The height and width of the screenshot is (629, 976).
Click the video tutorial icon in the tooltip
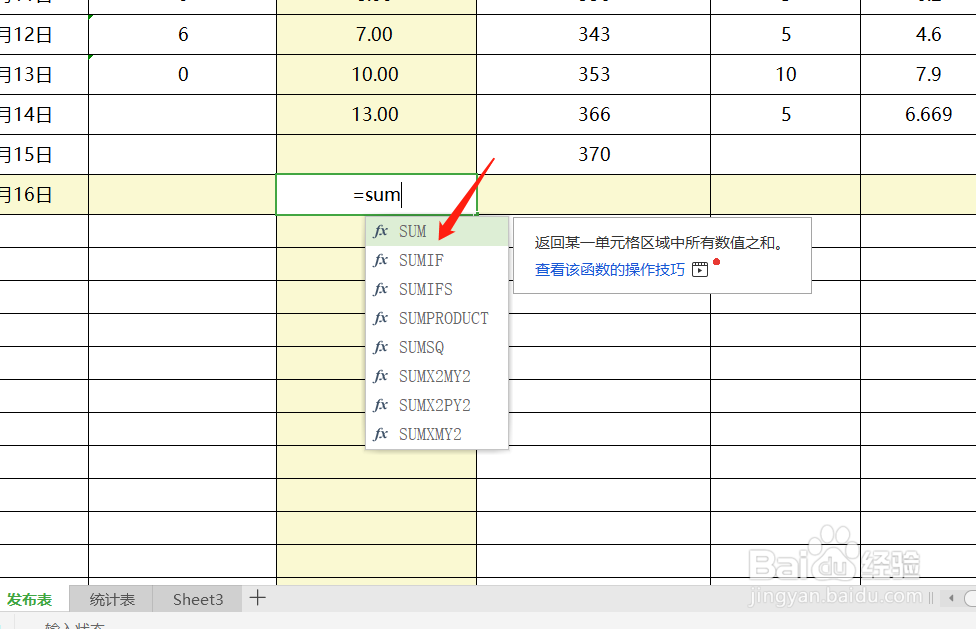point(699,268)
